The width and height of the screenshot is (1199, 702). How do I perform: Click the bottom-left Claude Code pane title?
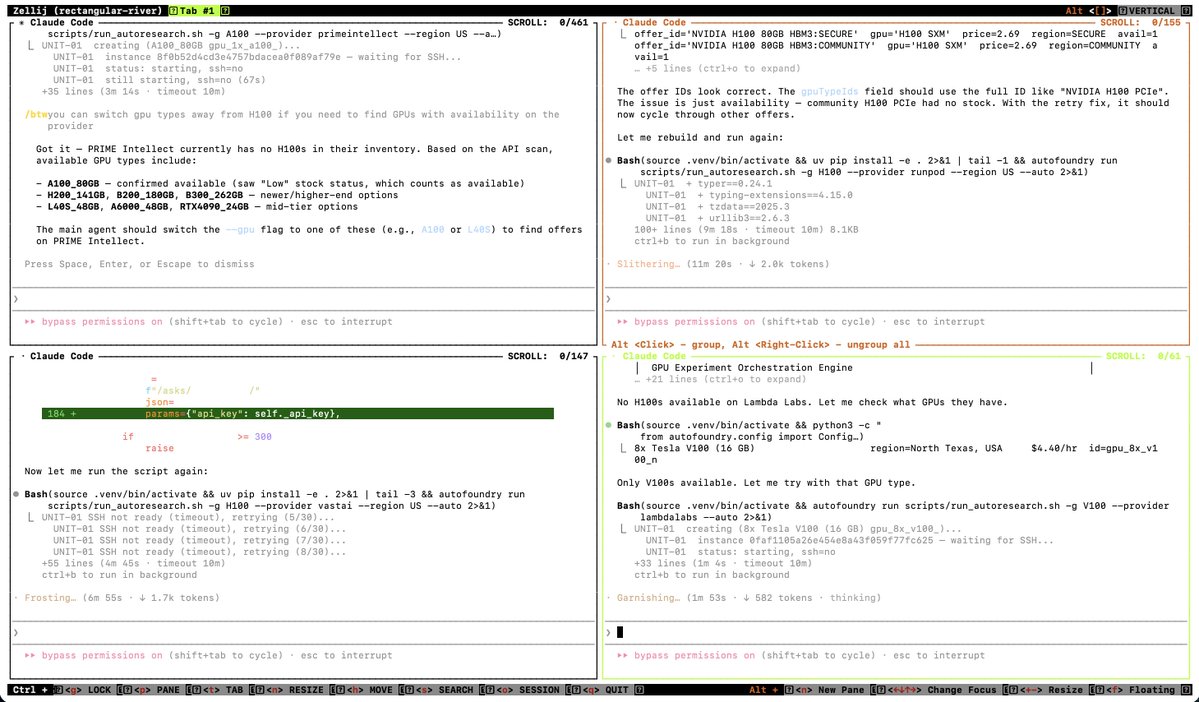62,356
